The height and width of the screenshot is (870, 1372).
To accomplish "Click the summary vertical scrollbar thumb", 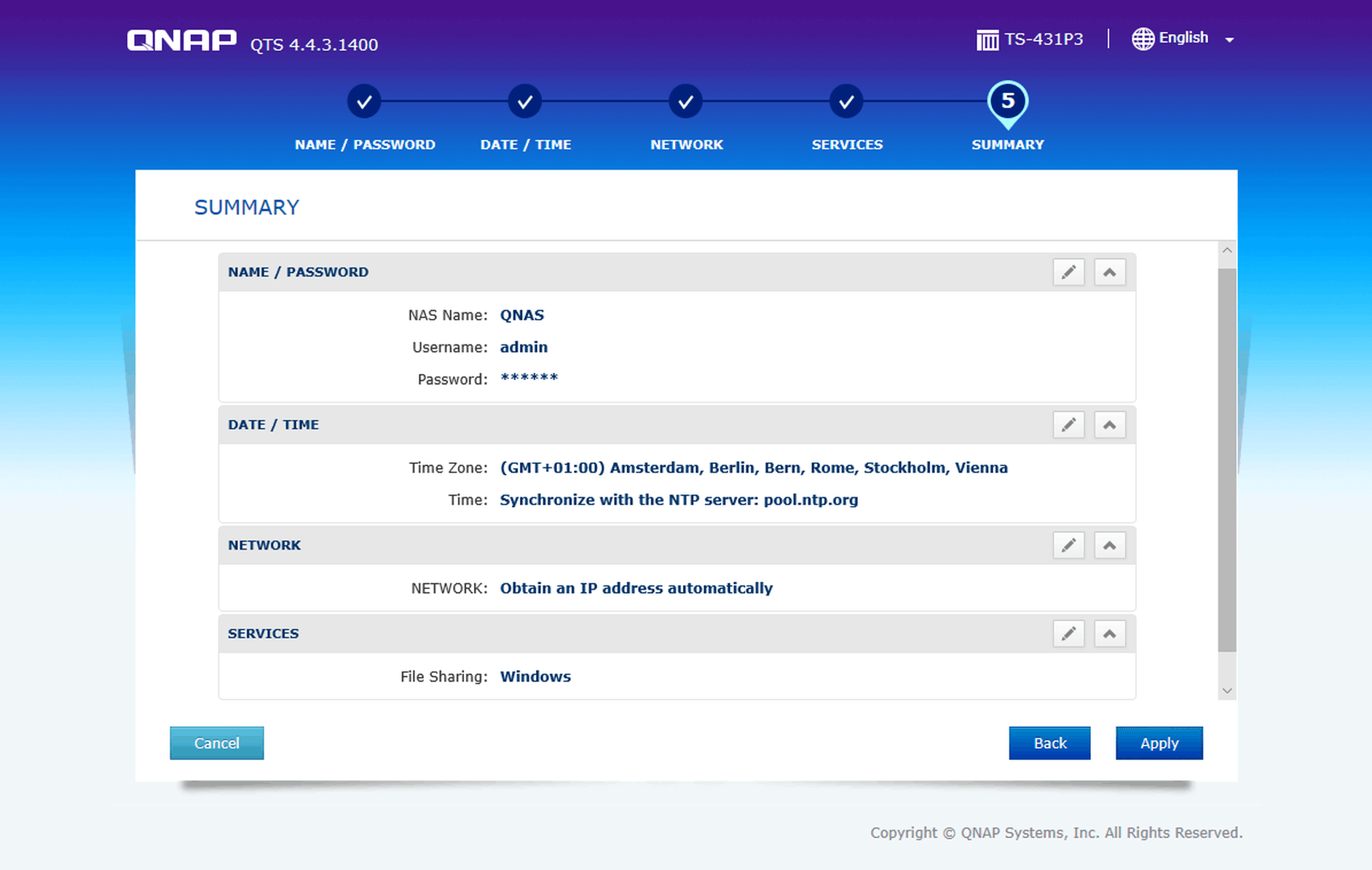I will pos(1227,460).
